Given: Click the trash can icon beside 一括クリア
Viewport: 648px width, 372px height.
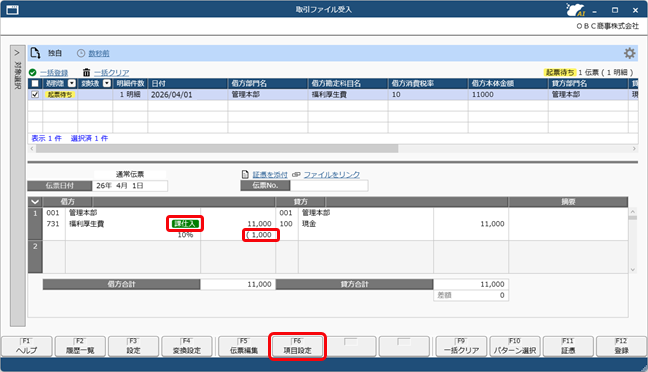Looking at the screenshot, I should pos(86,73).
